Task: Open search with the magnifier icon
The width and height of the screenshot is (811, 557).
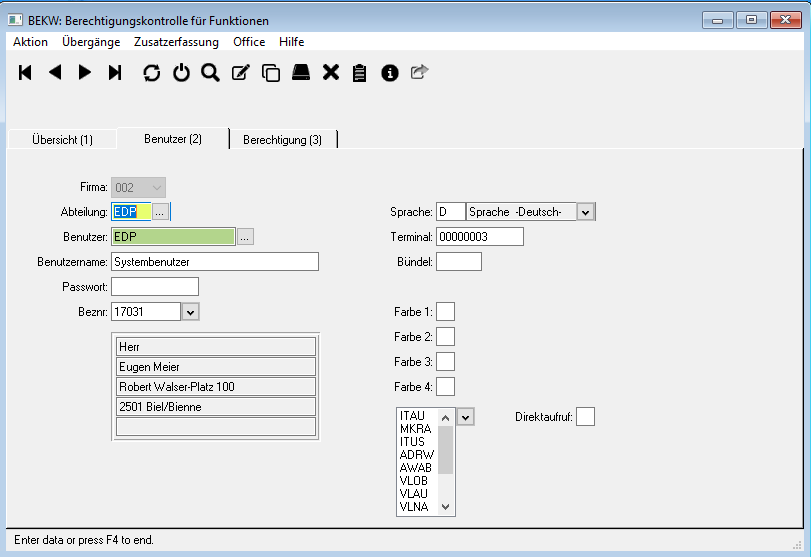Action: pyautogui.click(x=210, y=72)
